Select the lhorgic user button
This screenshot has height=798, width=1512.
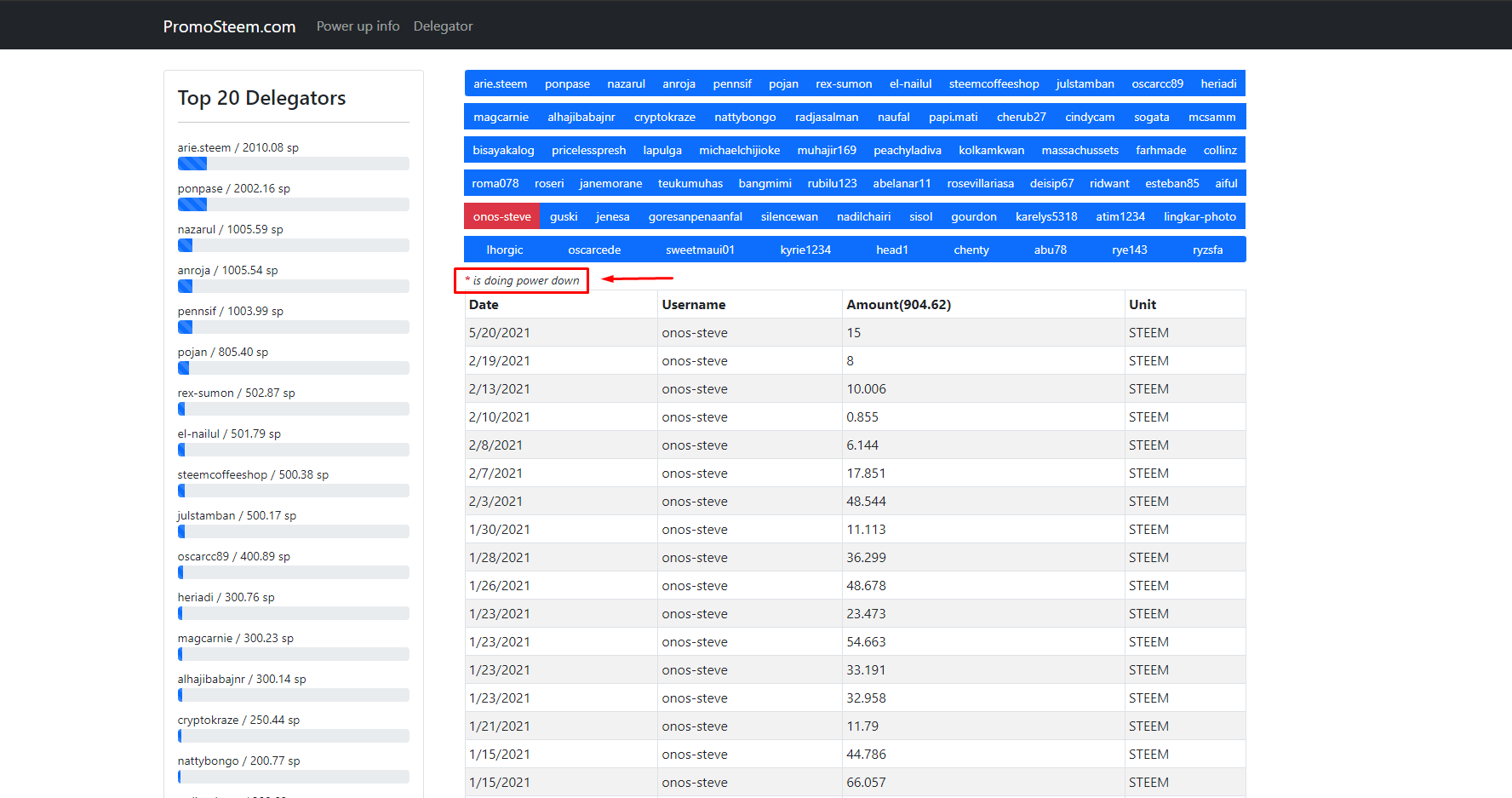click(505, 250)
